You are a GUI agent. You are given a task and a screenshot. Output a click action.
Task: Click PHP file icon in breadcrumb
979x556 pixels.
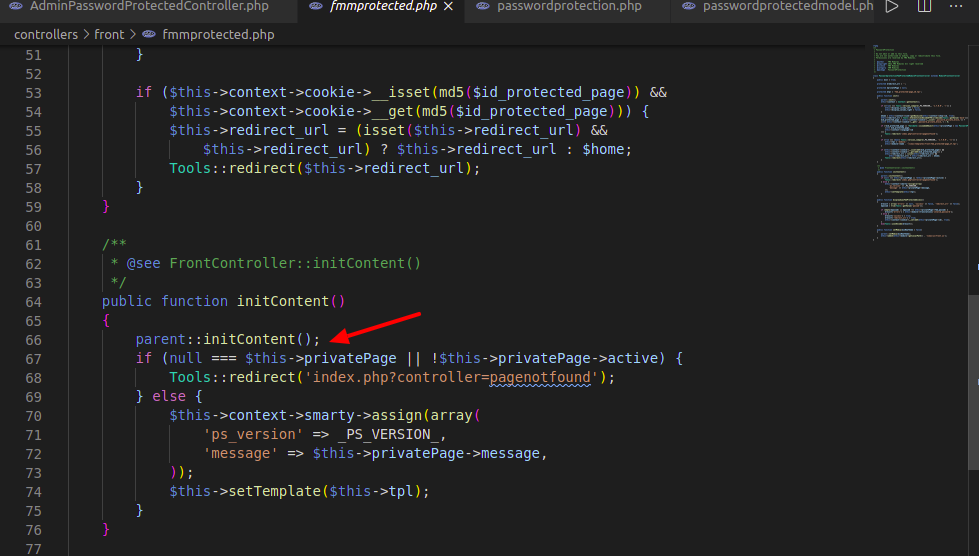[149, 34]
